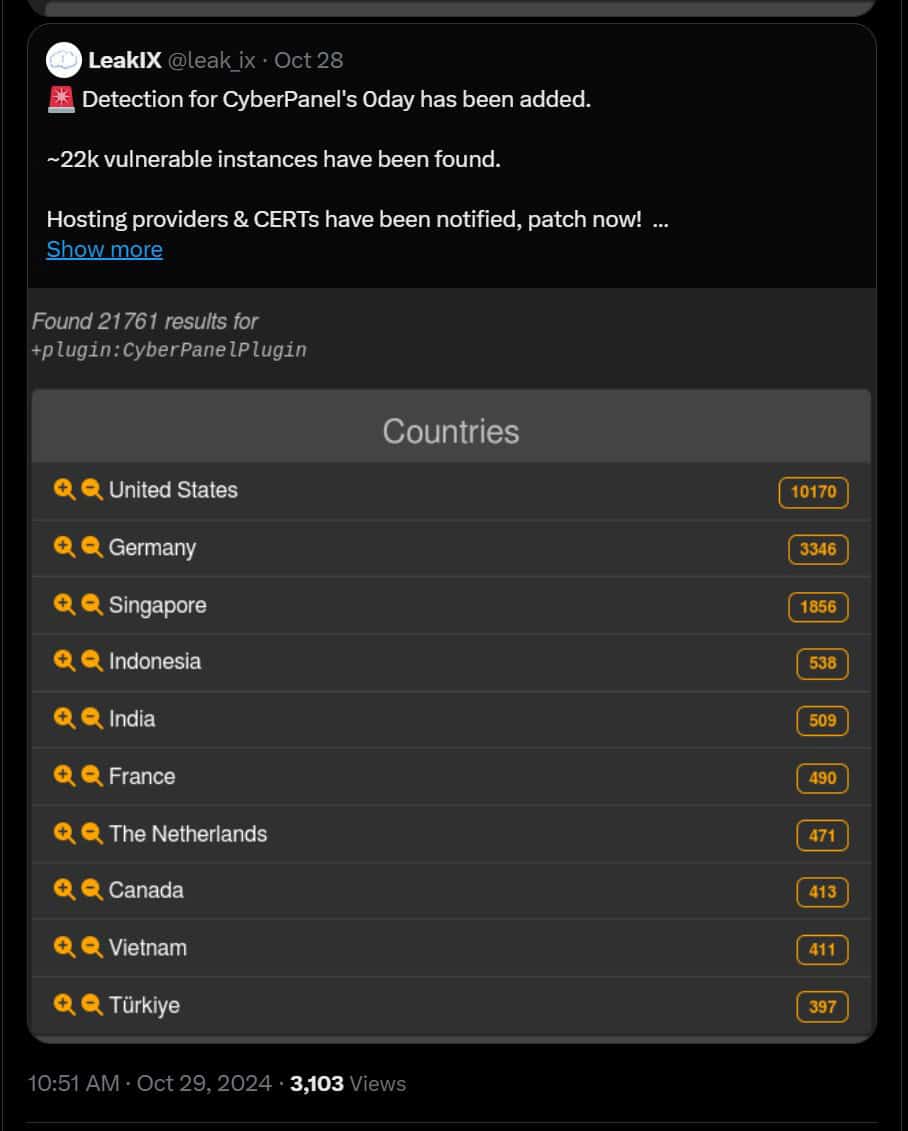Click zoom-out magnifier beside Canada
The image size is (908, 1131).
click(92, 890)
